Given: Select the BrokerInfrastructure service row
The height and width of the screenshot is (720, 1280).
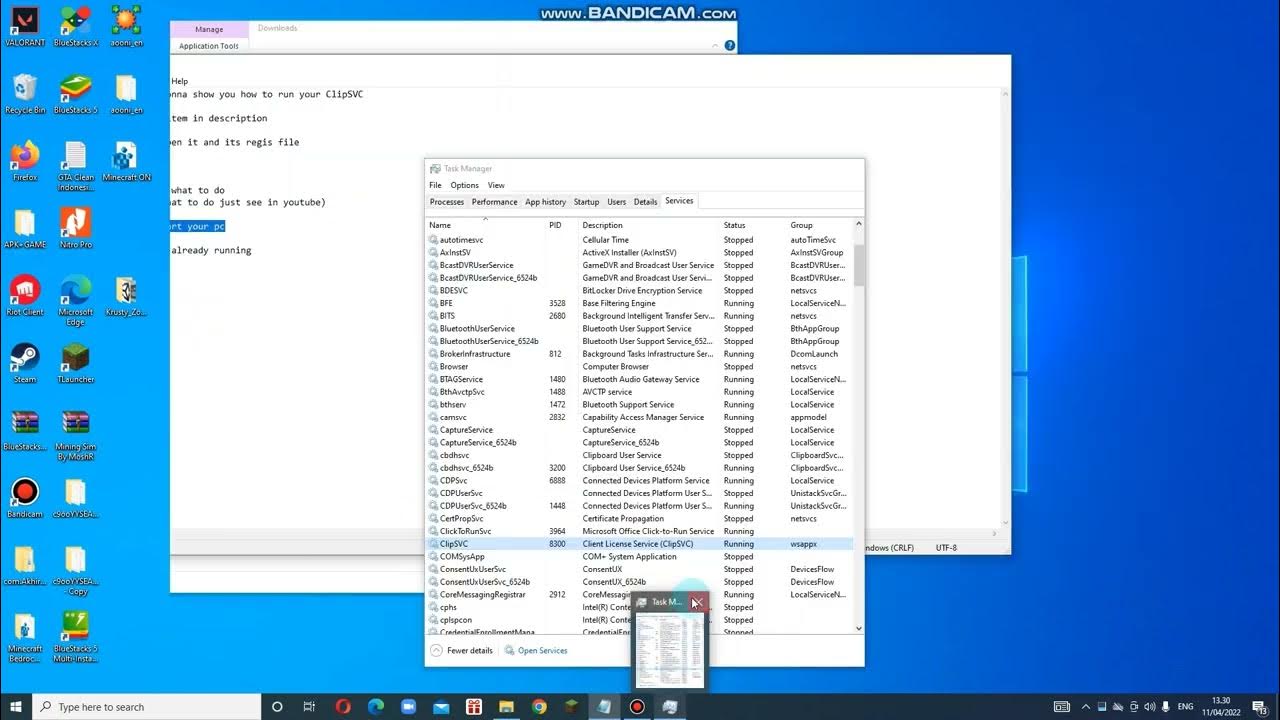Looking at the screenshot, I should coord(639,354).
